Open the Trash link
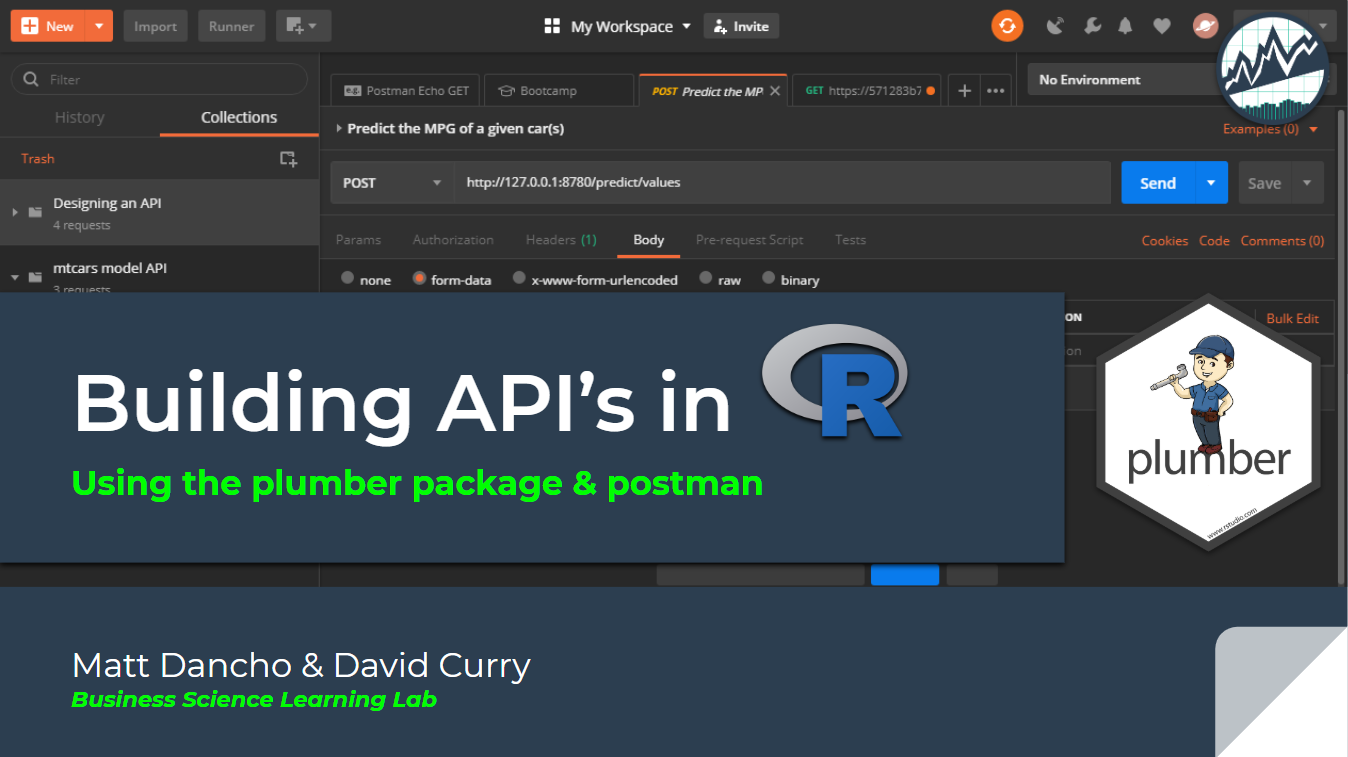Viewport: 1348px width, 757px height. click(38, 158)
